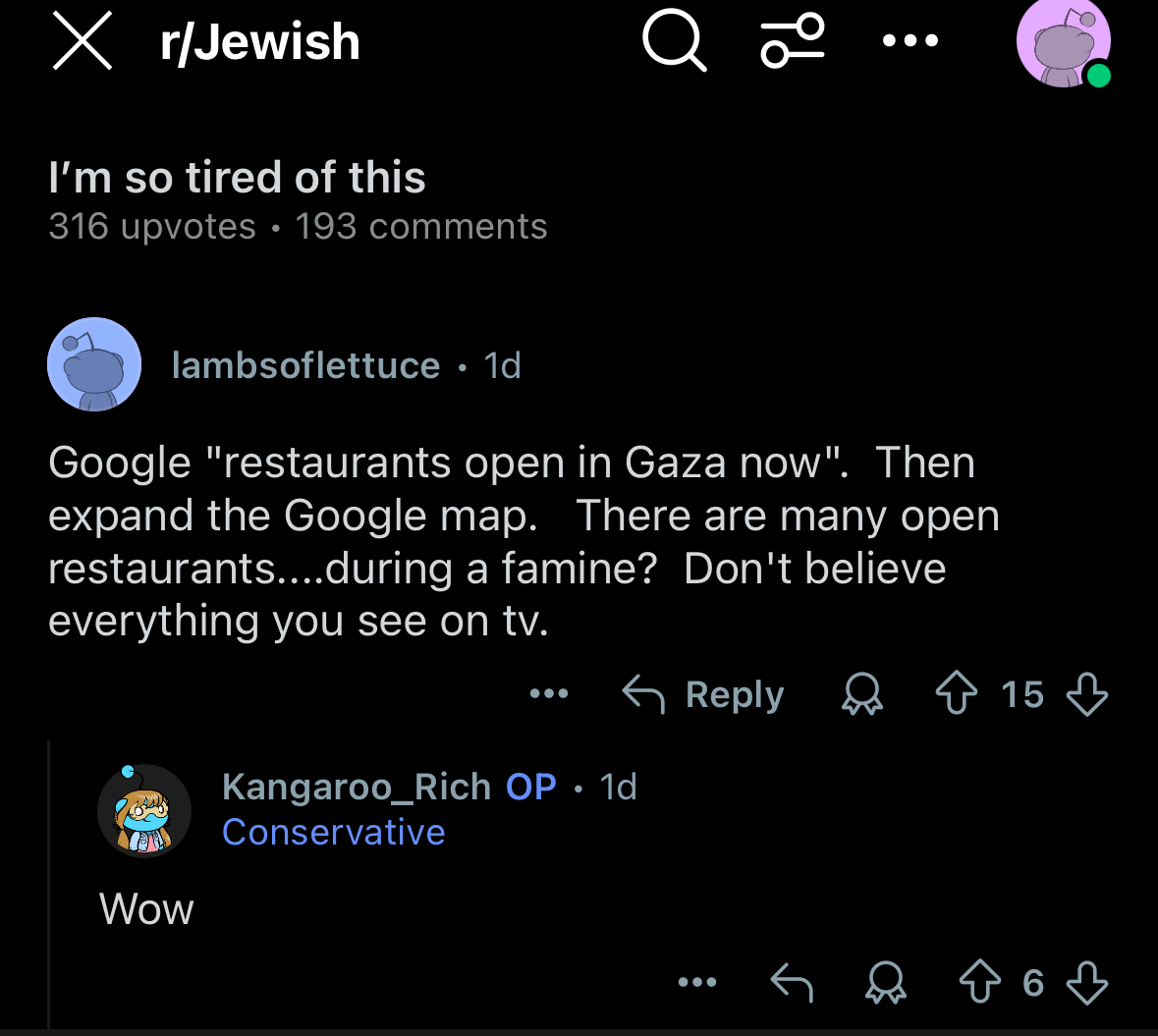Open the search magnifier icon
1158x1036 pixels.
tap(674, 42)
